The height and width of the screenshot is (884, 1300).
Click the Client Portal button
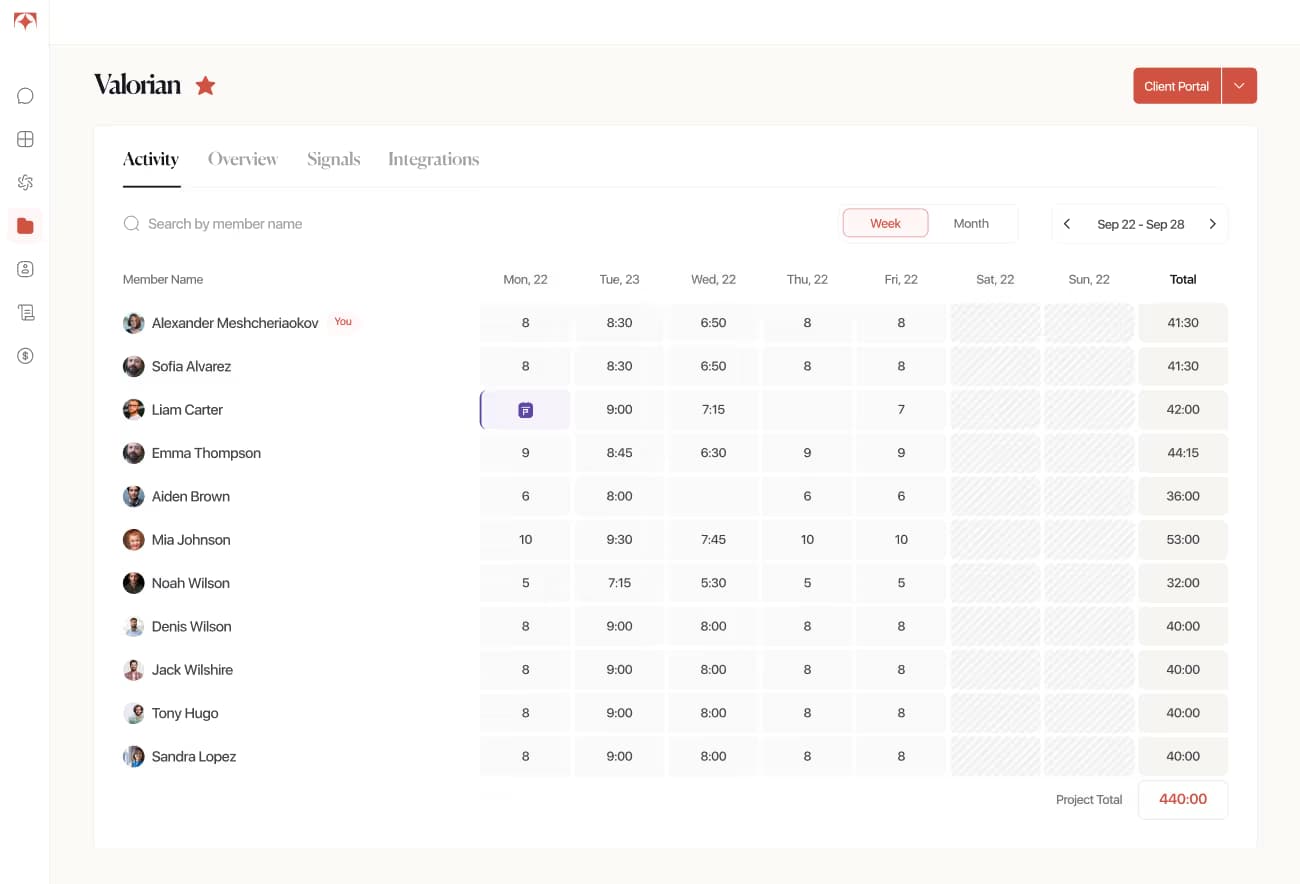[x=1177, y=86]
